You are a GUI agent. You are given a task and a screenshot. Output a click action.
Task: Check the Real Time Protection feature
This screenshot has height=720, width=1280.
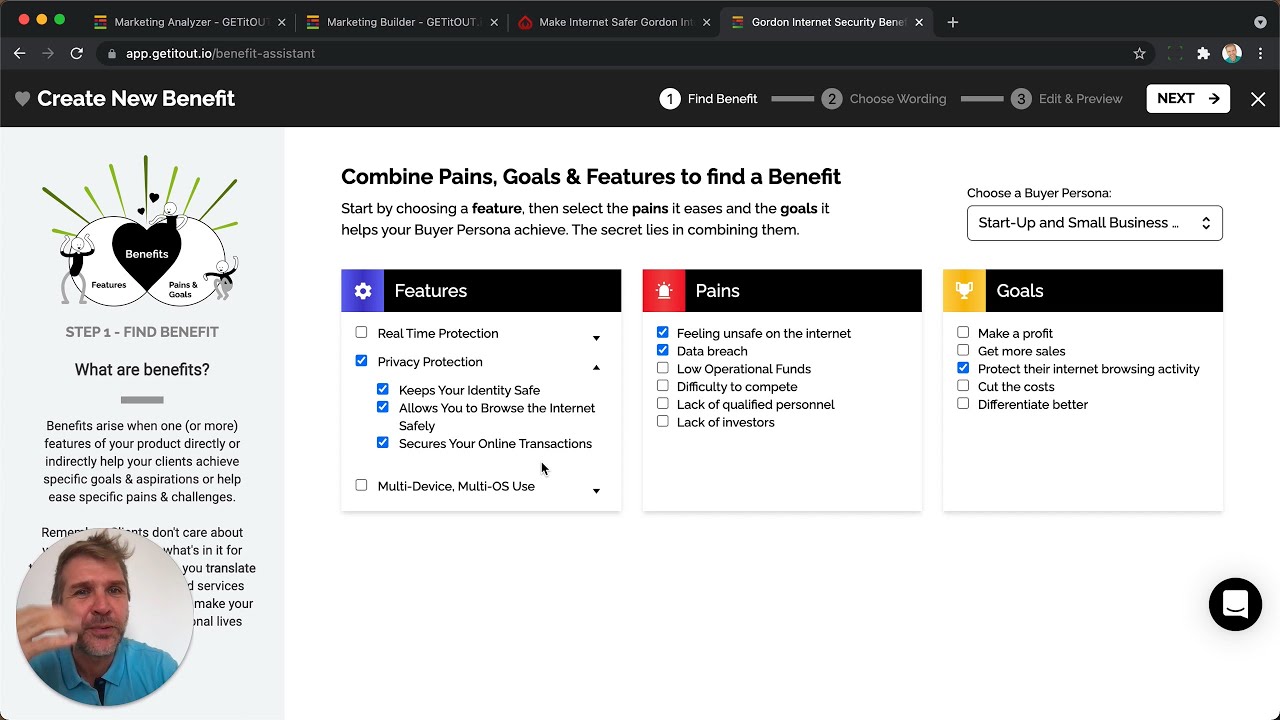click(x=361, y=332)
